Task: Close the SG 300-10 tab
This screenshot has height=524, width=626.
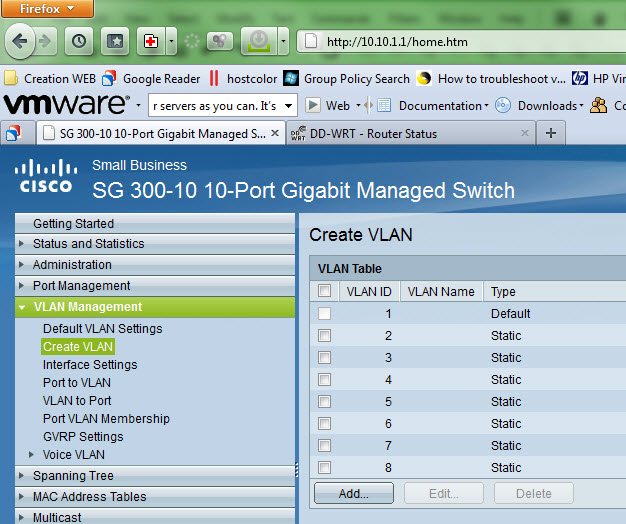Action: coord(275,133)
